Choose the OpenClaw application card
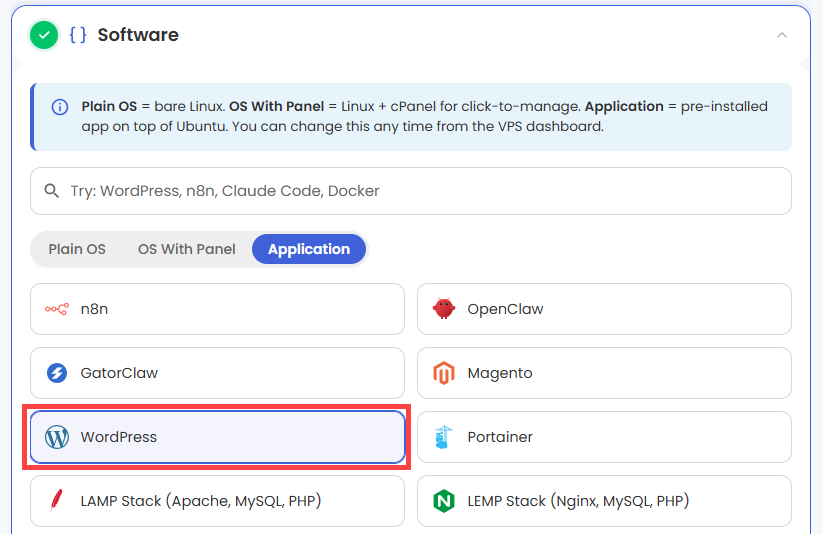The image size is (823, 534). 604,309
